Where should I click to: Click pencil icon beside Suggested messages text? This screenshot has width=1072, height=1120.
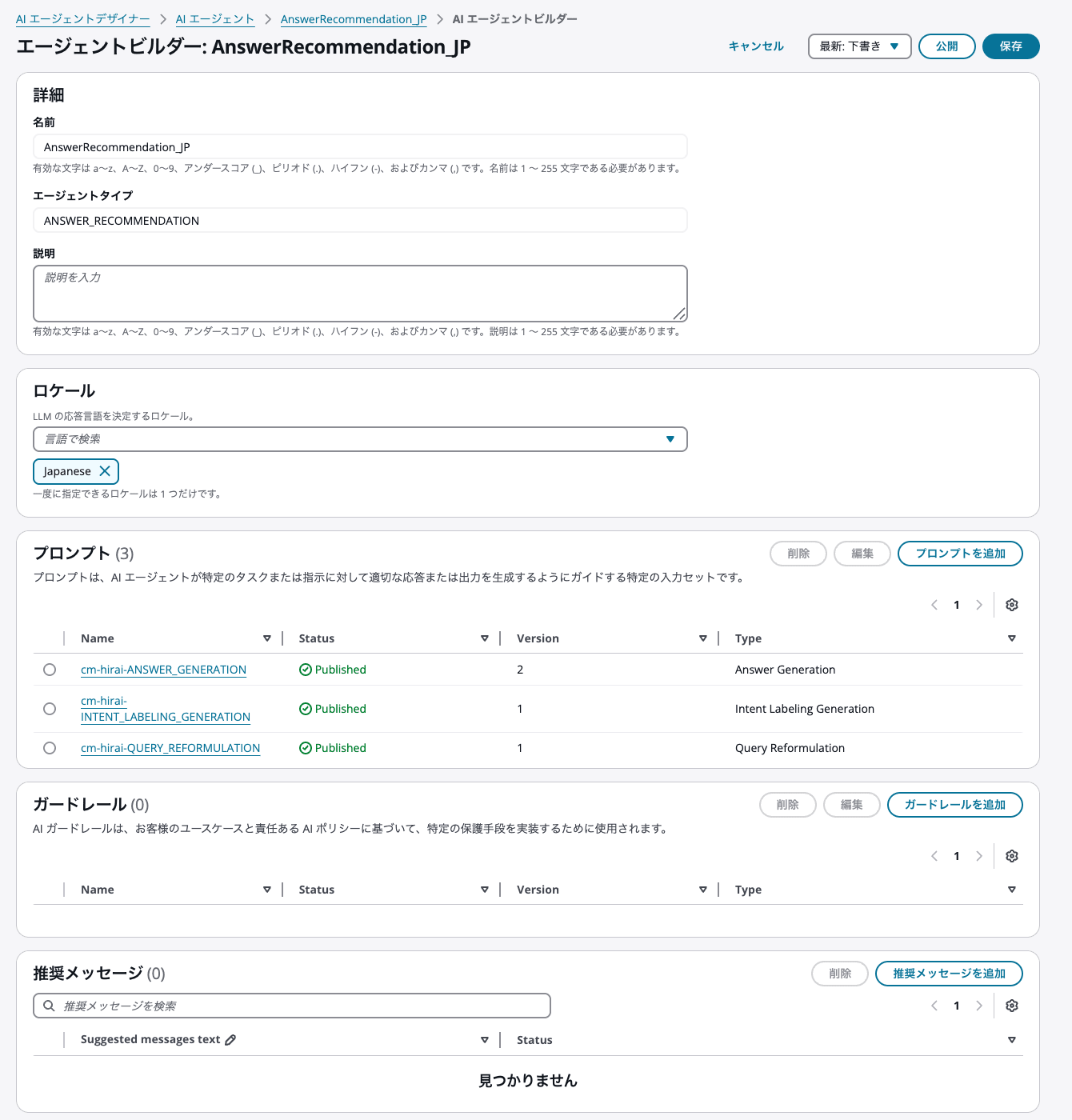pyautogui.click(x=230, y=1040)
